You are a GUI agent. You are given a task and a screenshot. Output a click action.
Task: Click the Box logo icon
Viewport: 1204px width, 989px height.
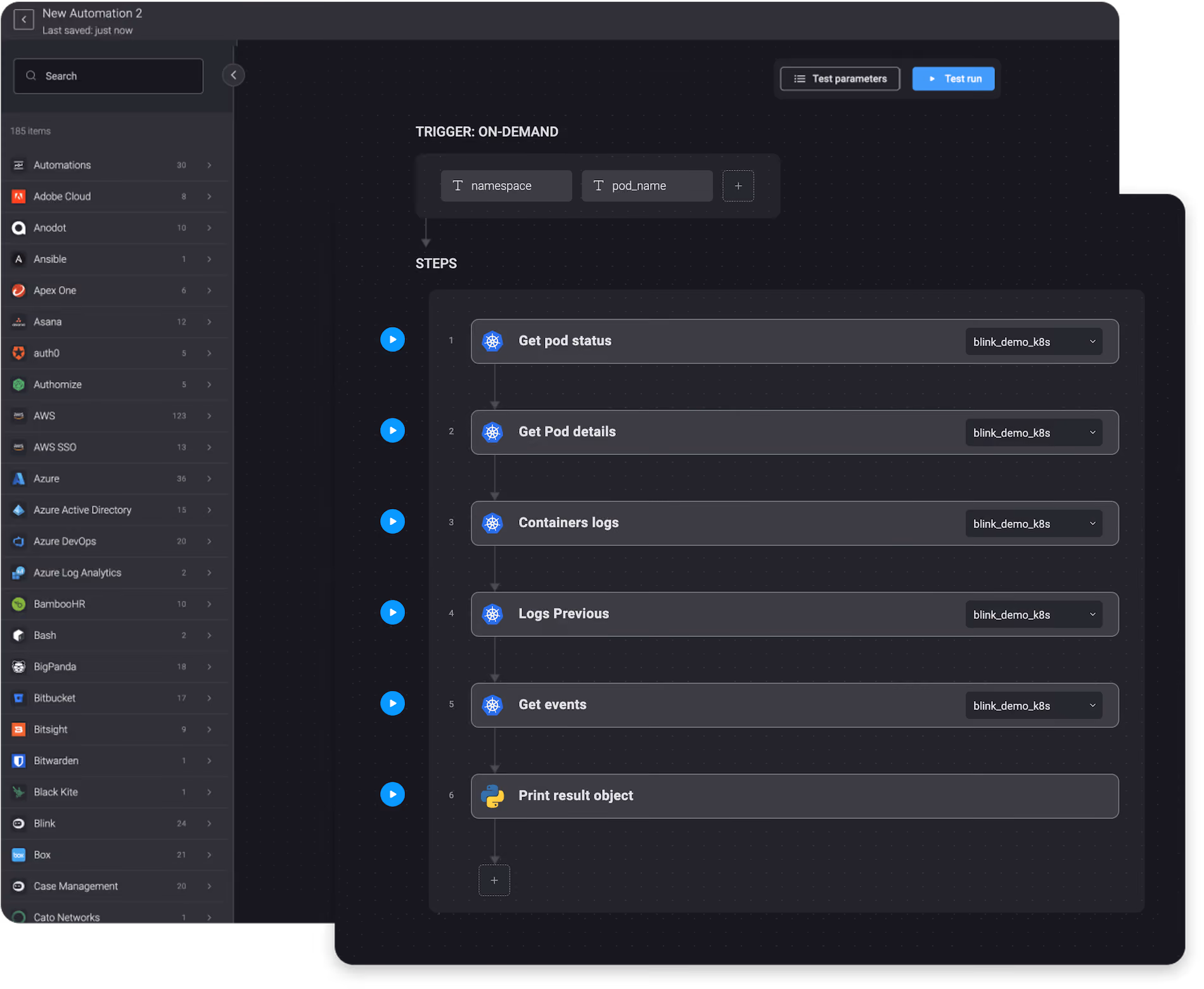[x=19, y=855]
